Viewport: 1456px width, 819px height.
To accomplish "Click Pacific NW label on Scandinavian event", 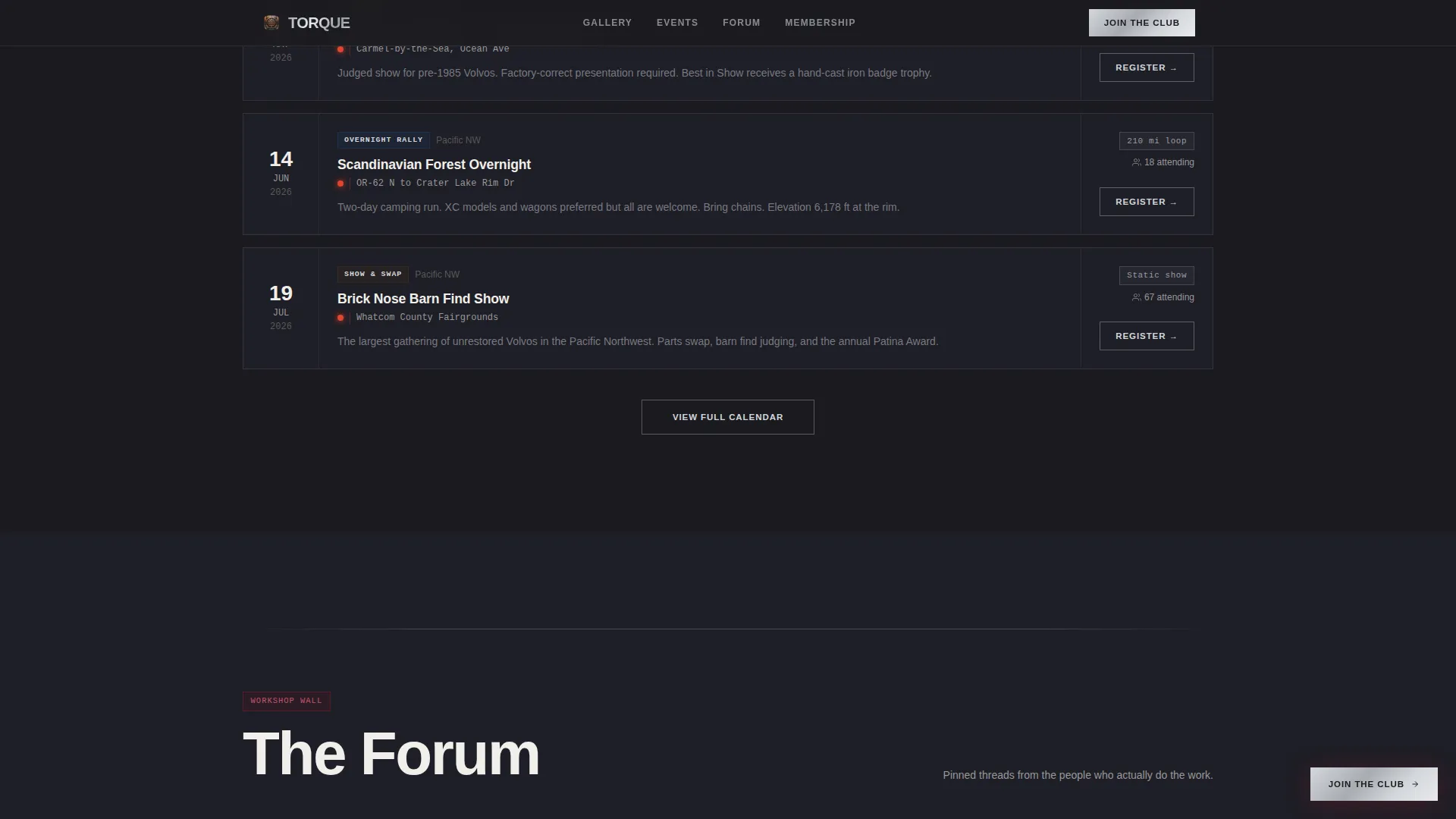I will click(458, 140).
